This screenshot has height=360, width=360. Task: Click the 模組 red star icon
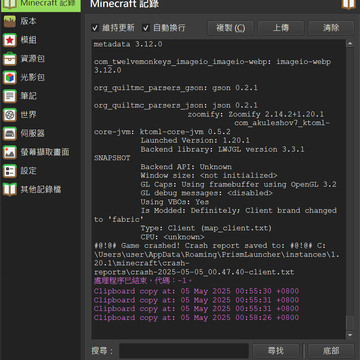coord(10,40)
